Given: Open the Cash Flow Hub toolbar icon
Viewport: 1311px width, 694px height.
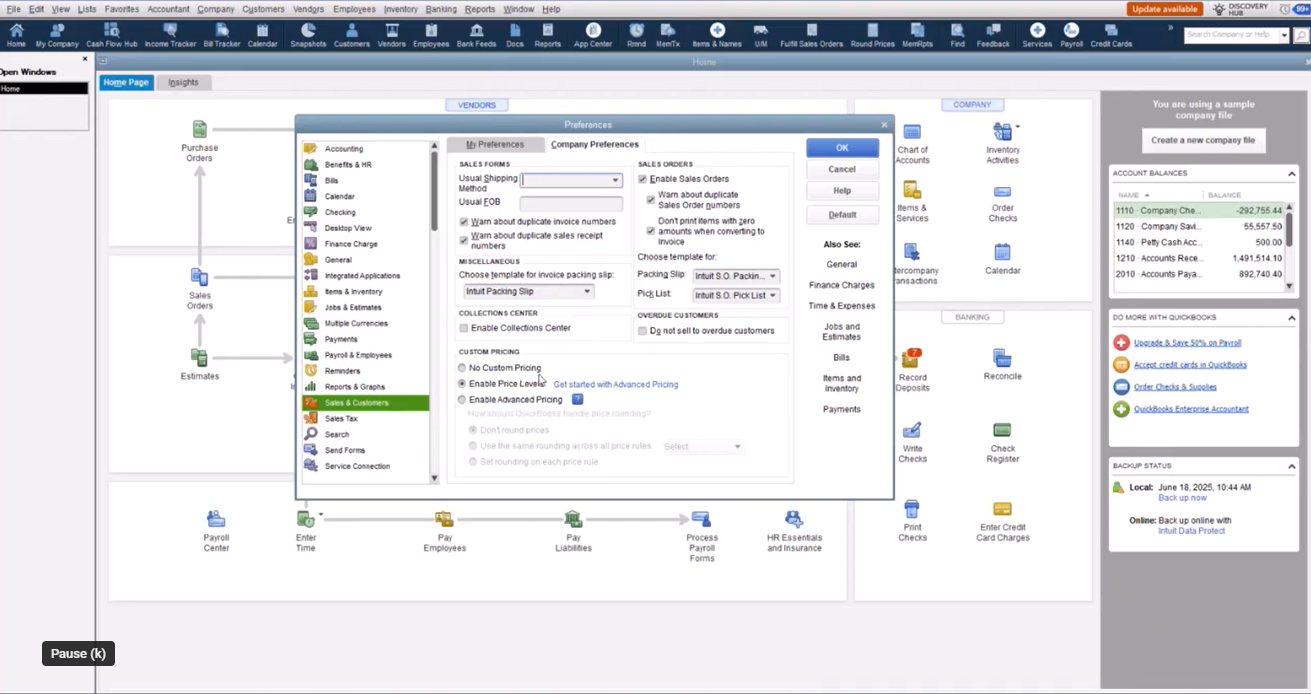Looking at the screenshot, I should (x=111, y=35).
